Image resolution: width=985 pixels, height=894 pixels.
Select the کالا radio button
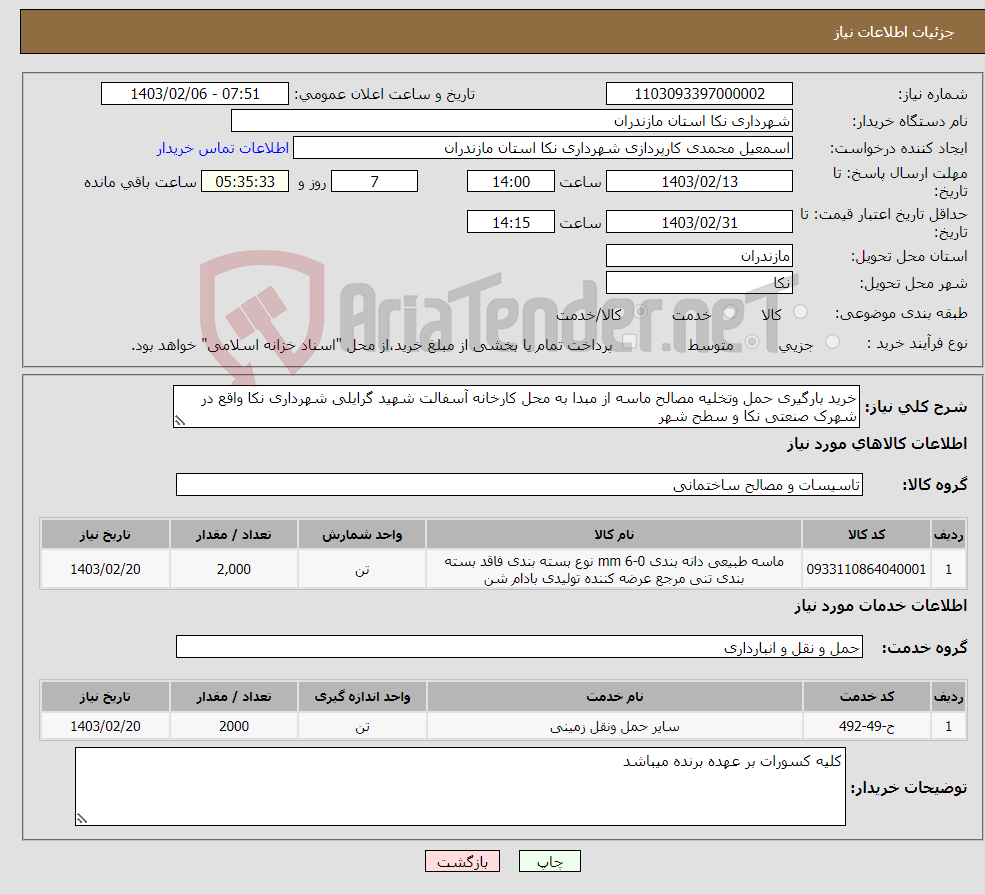[x=800, y=312]
